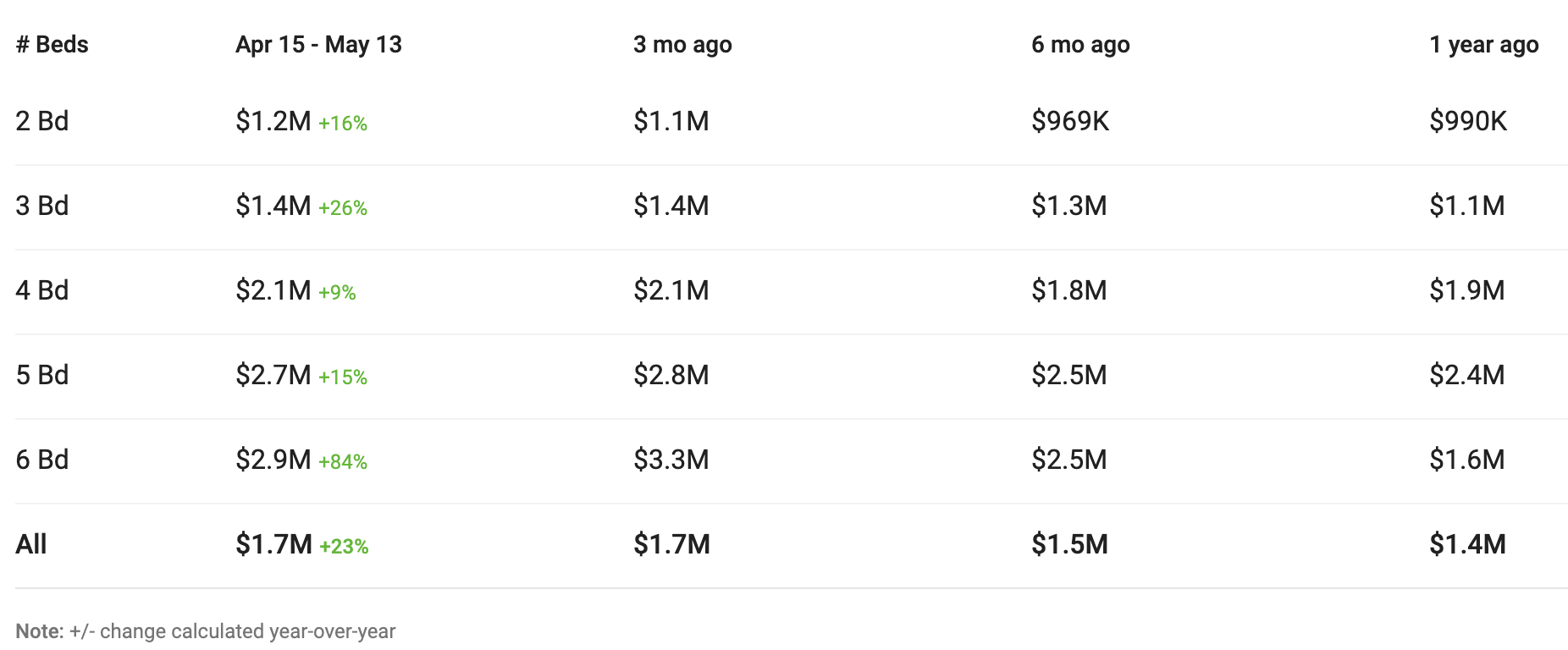
Task: Select the '3 mo ago' column header
Action: 682,45
